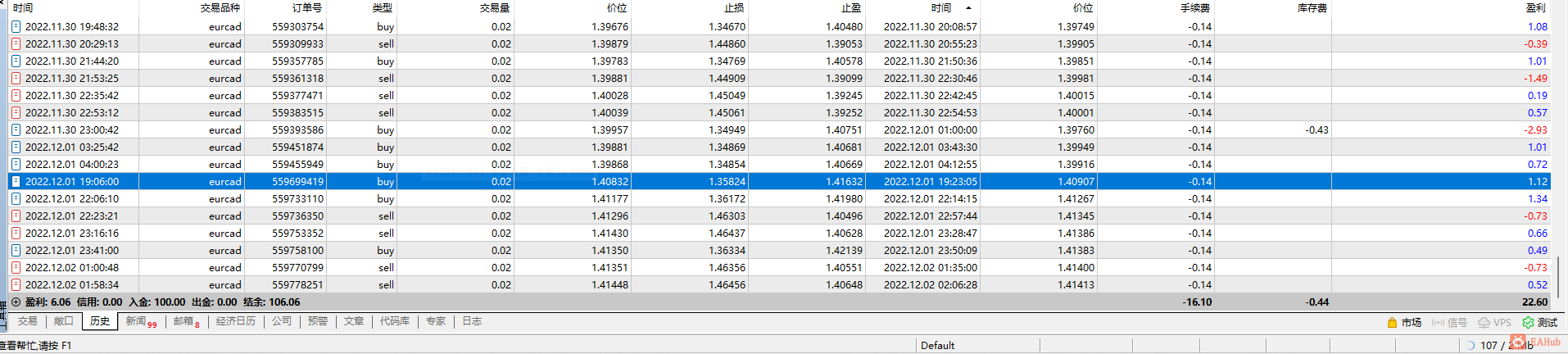Click the sell order icon for 2022.12.02 01:00:48
The width and height of the screenshot is (1568, 354).
[x=16, y=267]
